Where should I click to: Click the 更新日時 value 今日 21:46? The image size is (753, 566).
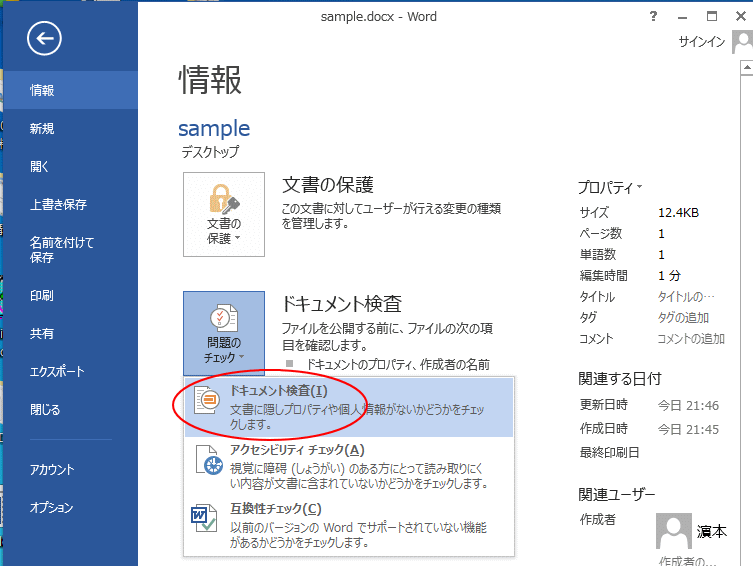click(x=688, y=406)
